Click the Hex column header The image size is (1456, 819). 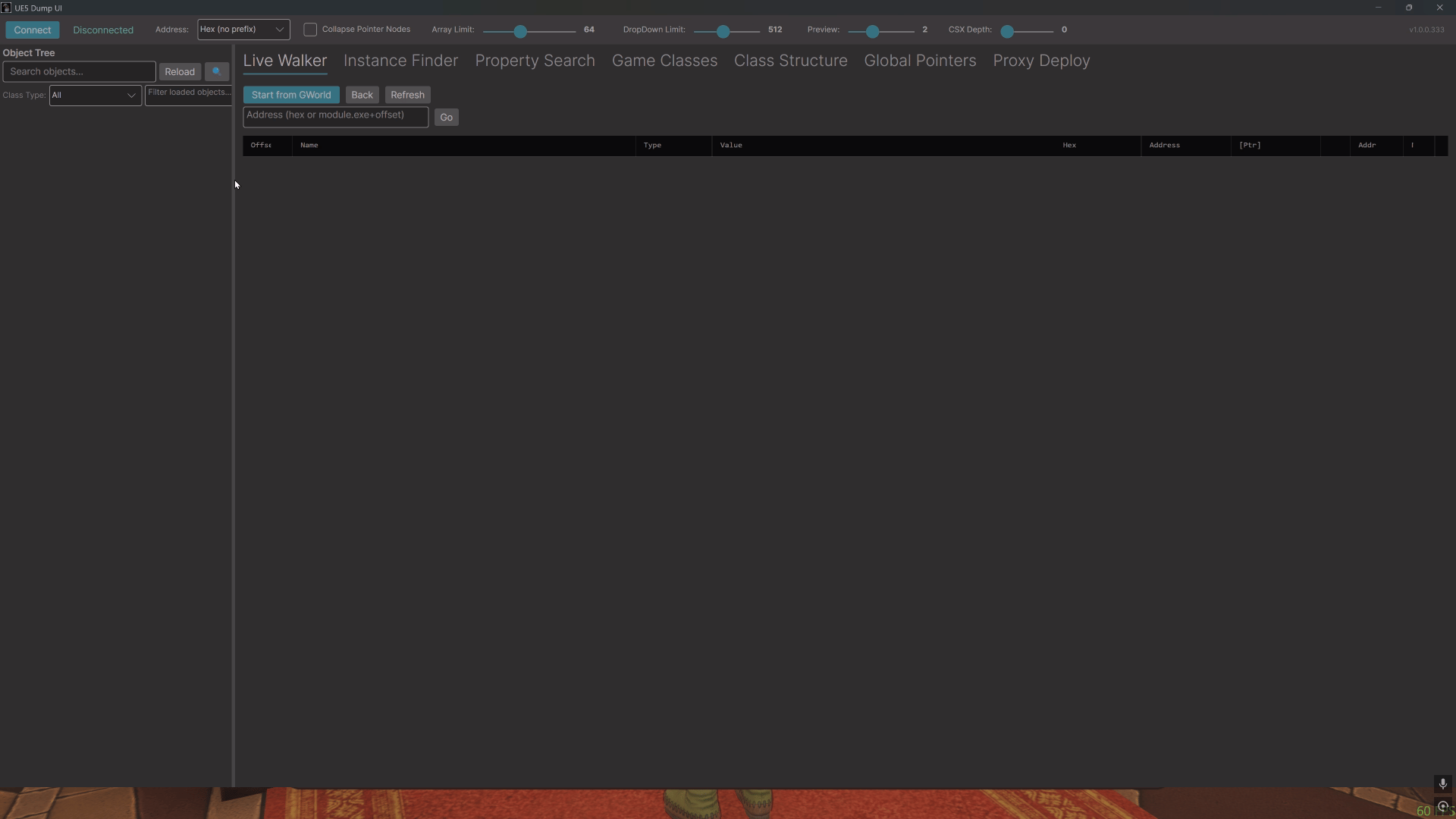(x=1098, y=146)
